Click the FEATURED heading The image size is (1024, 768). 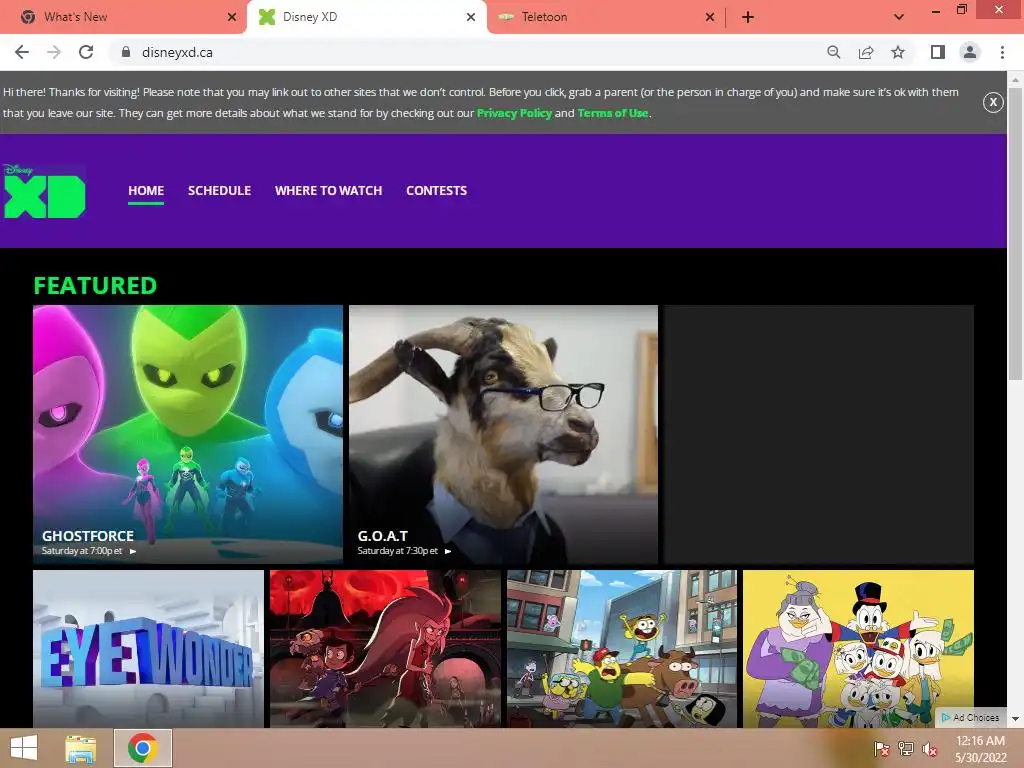pos(95,285)
